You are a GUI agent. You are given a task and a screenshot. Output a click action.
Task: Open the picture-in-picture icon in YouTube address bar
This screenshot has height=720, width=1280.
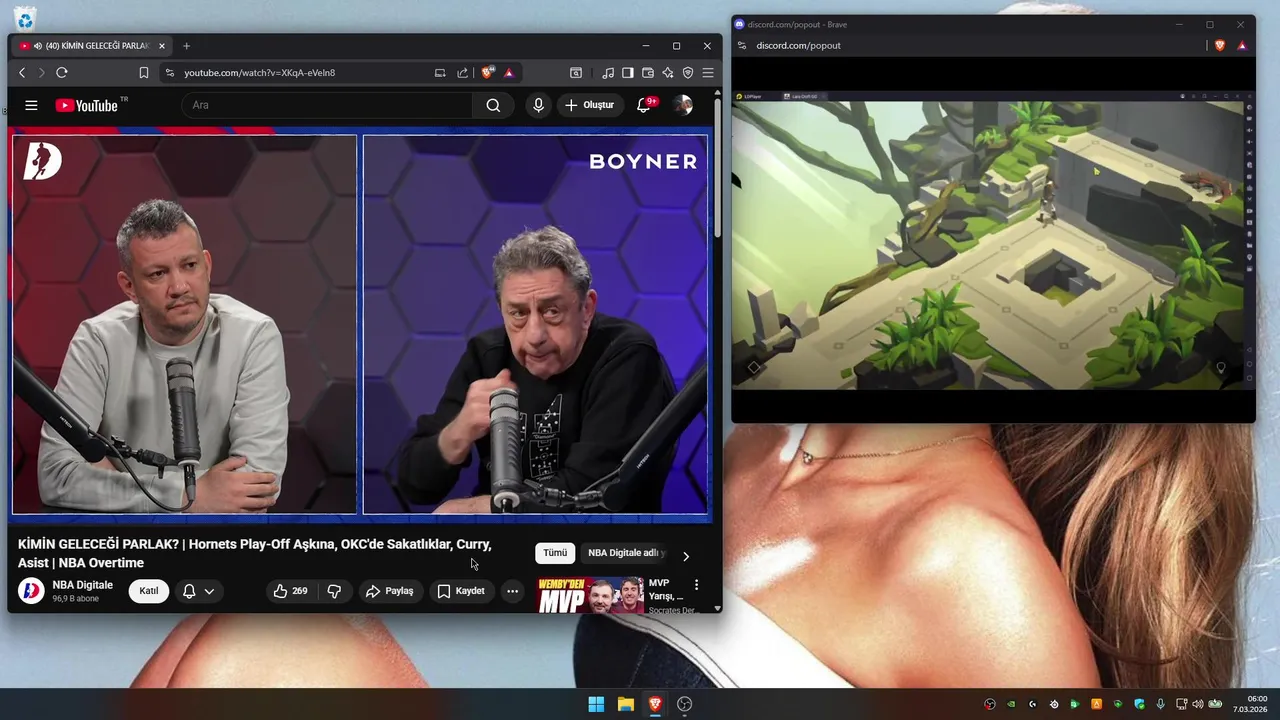[x=440, y=73]
